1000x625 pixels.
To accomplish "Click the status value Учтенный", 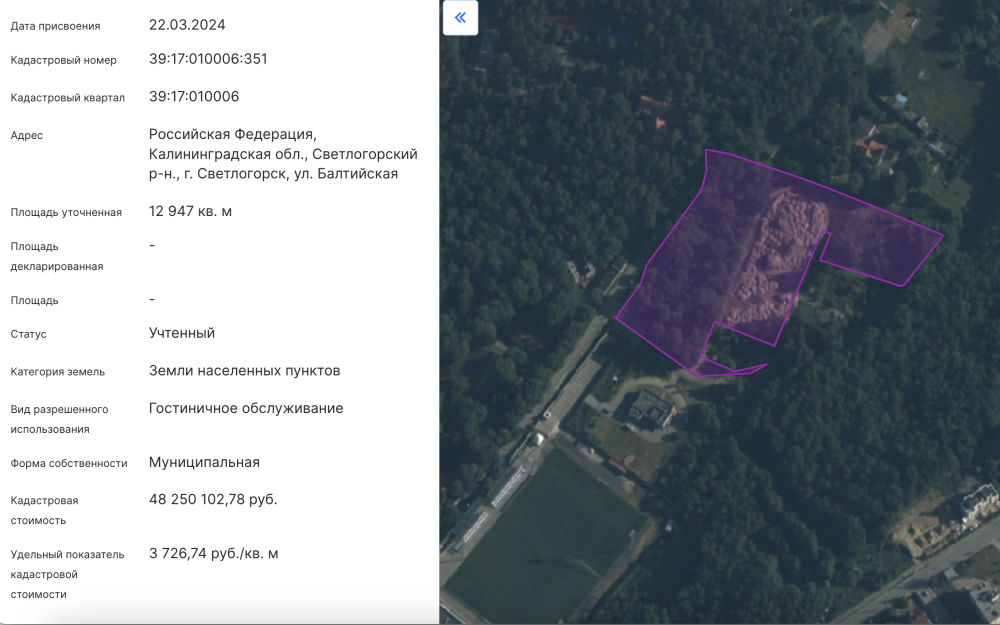I will pyautogui.click(x=182, y=333).
